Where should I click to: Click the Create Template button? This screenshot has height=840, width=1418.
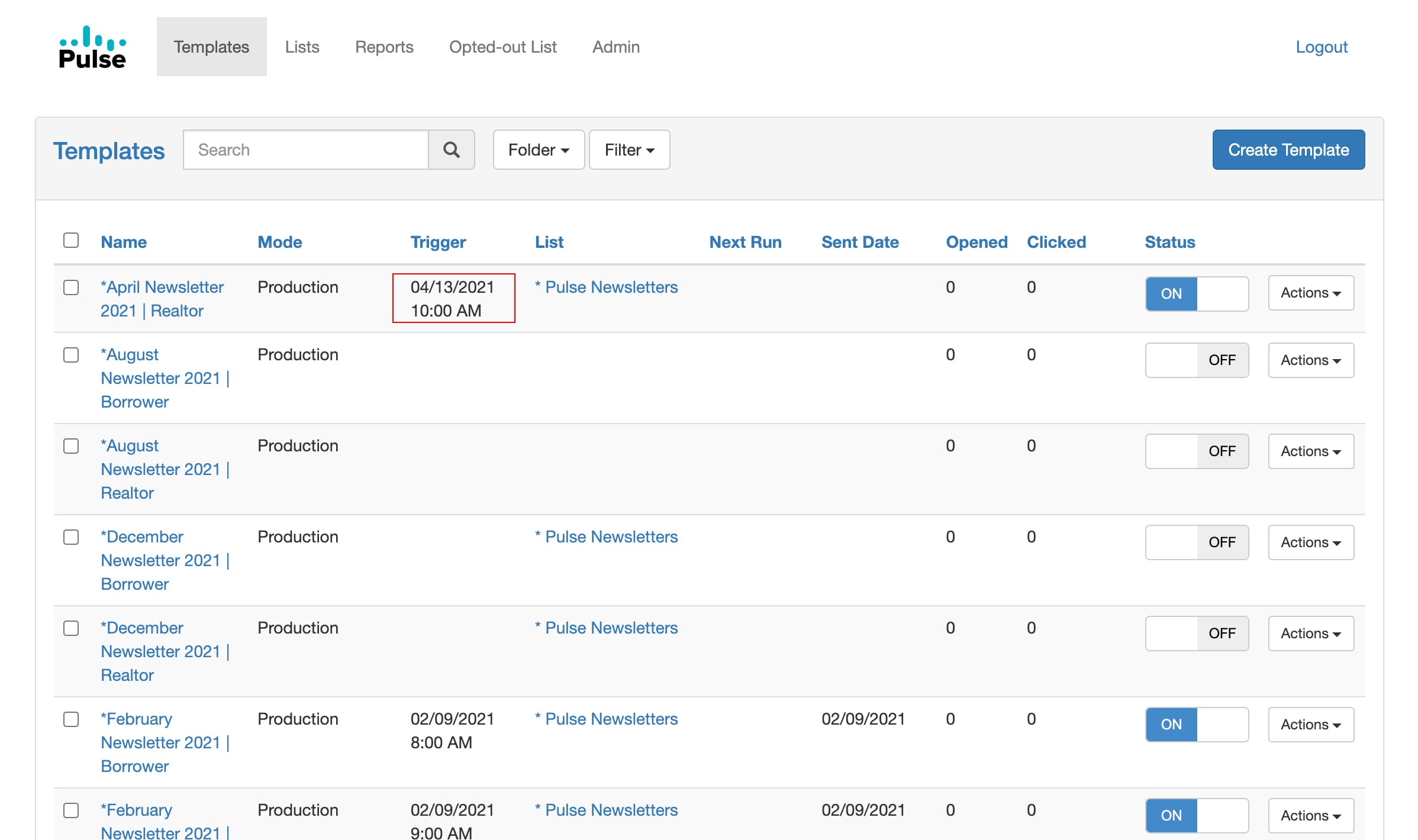(1288, 150)
